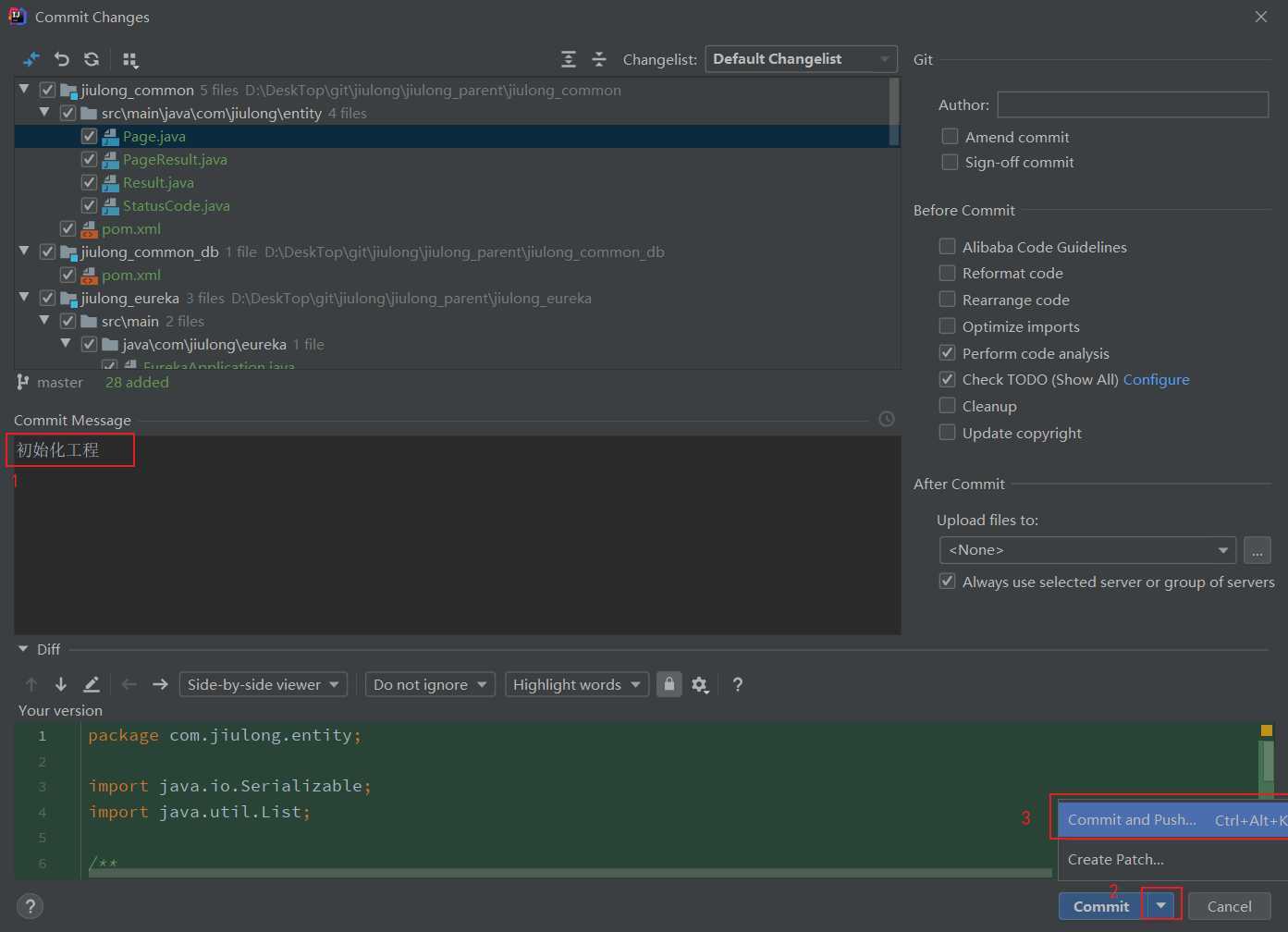This screenshot has width=1288, height=932.
Task: Click the StatusCode.java file icon
Action: tap(110, 206)
